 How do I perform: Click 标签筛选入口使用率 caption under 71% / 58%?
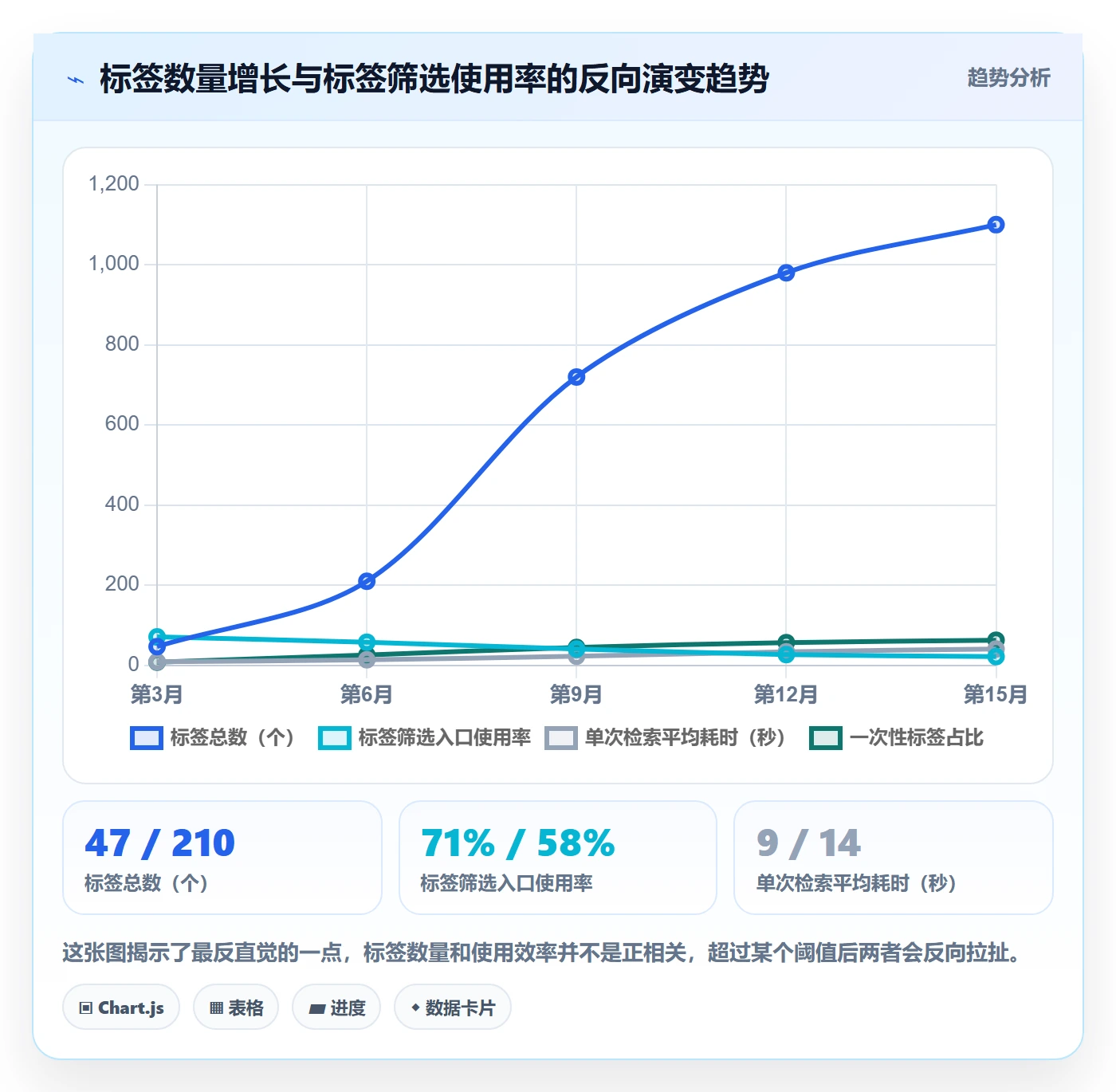click(506, 883)
